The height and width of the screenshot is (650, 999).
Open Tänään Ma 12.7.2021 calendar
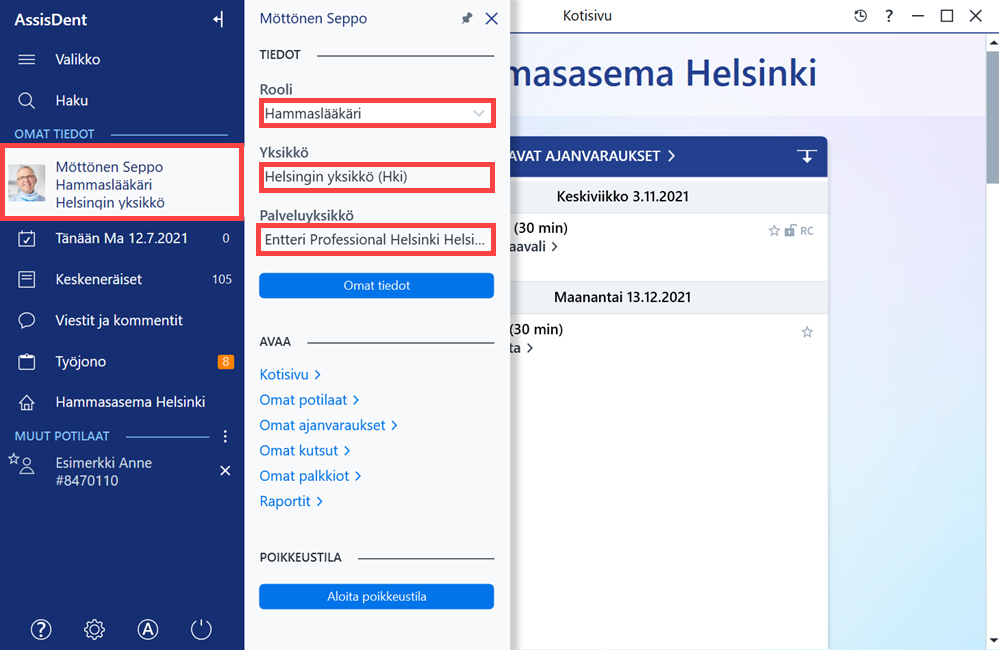tap(122, 238)
